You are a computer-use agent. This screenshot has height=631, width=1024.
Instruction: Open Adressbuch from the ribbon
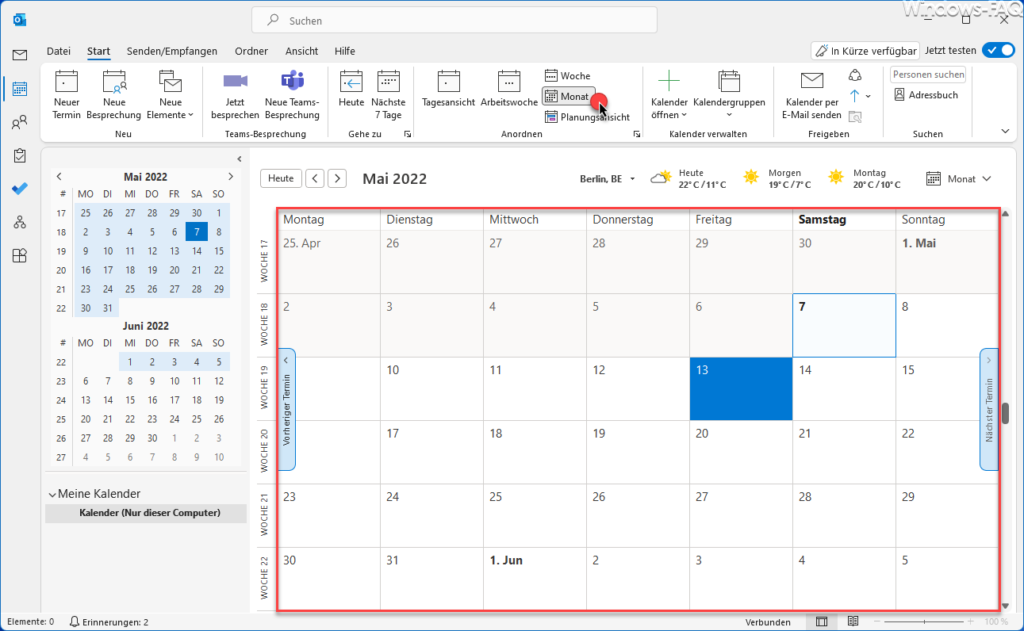[x=926, y=95]
